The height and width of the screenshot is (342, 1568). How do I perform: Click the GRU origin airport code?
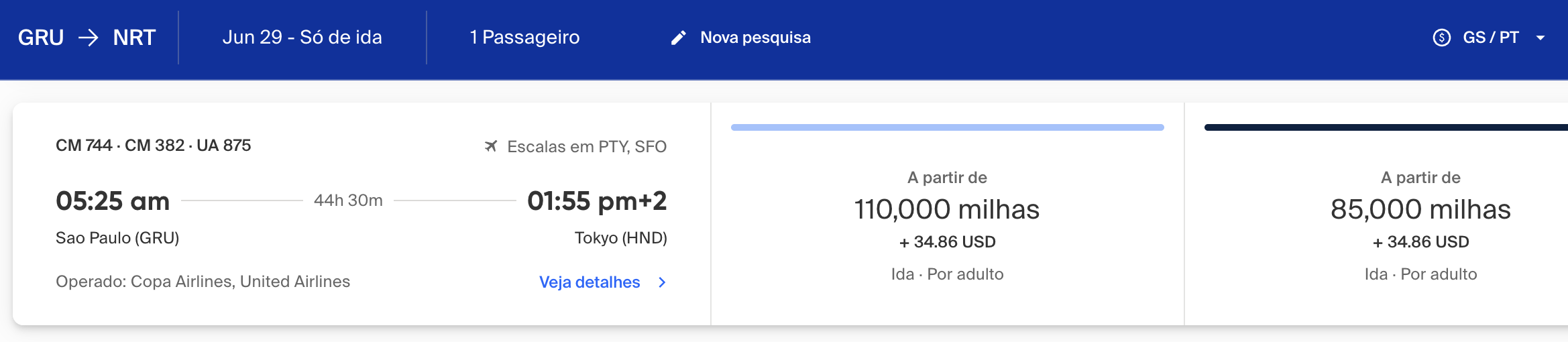[x=41, y=38]
